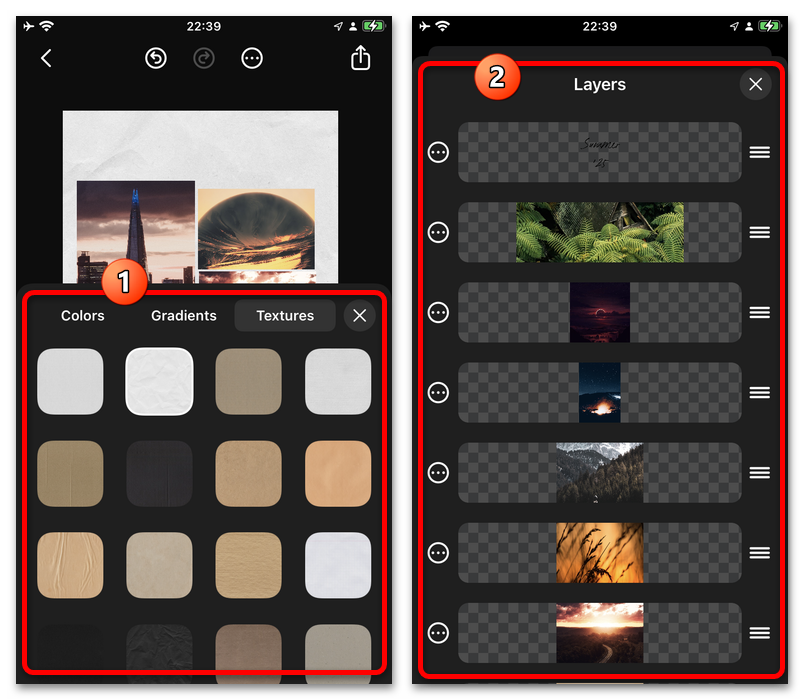Grab the reorder handle of the campfire layer
Image resolution: width=804 pixels, height=700 pixels.
[x=759, y=392]
